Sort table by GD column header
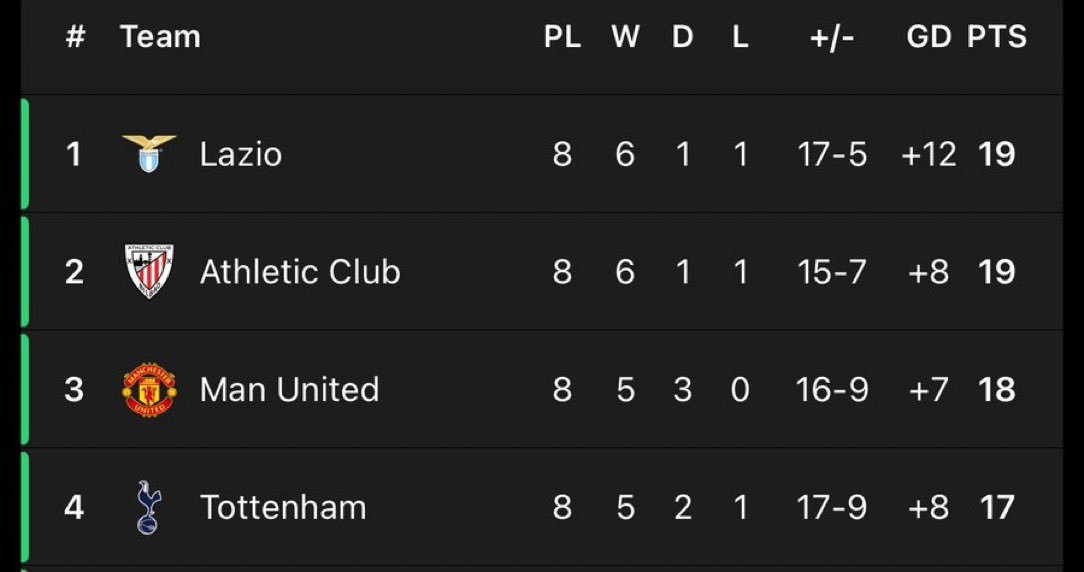Screen dimensions: 1084x572 click(x=928, y=37)
